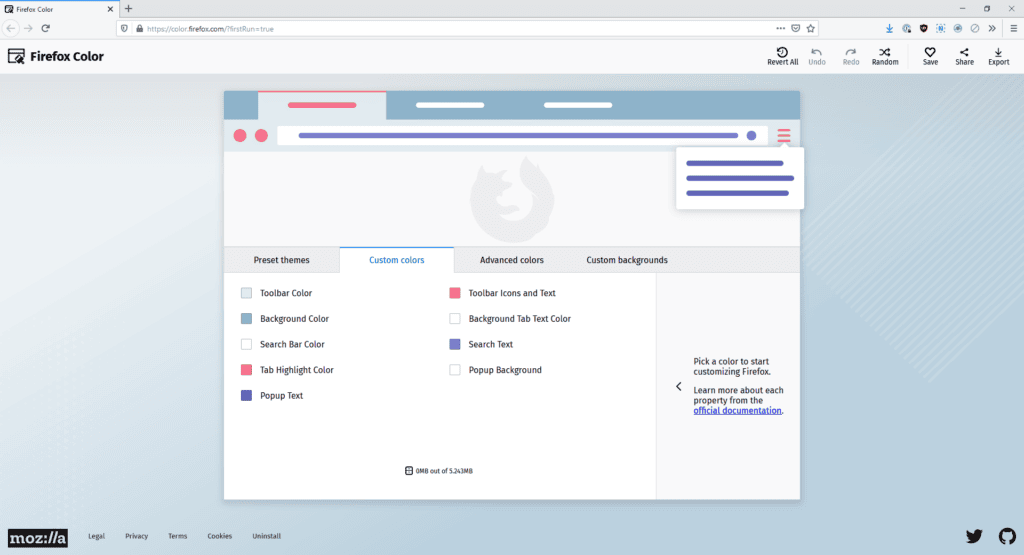Open the Custom backgrounds tab
Image resolution: width=1024 pixels, height=555 pixels.
pos(627,260)
